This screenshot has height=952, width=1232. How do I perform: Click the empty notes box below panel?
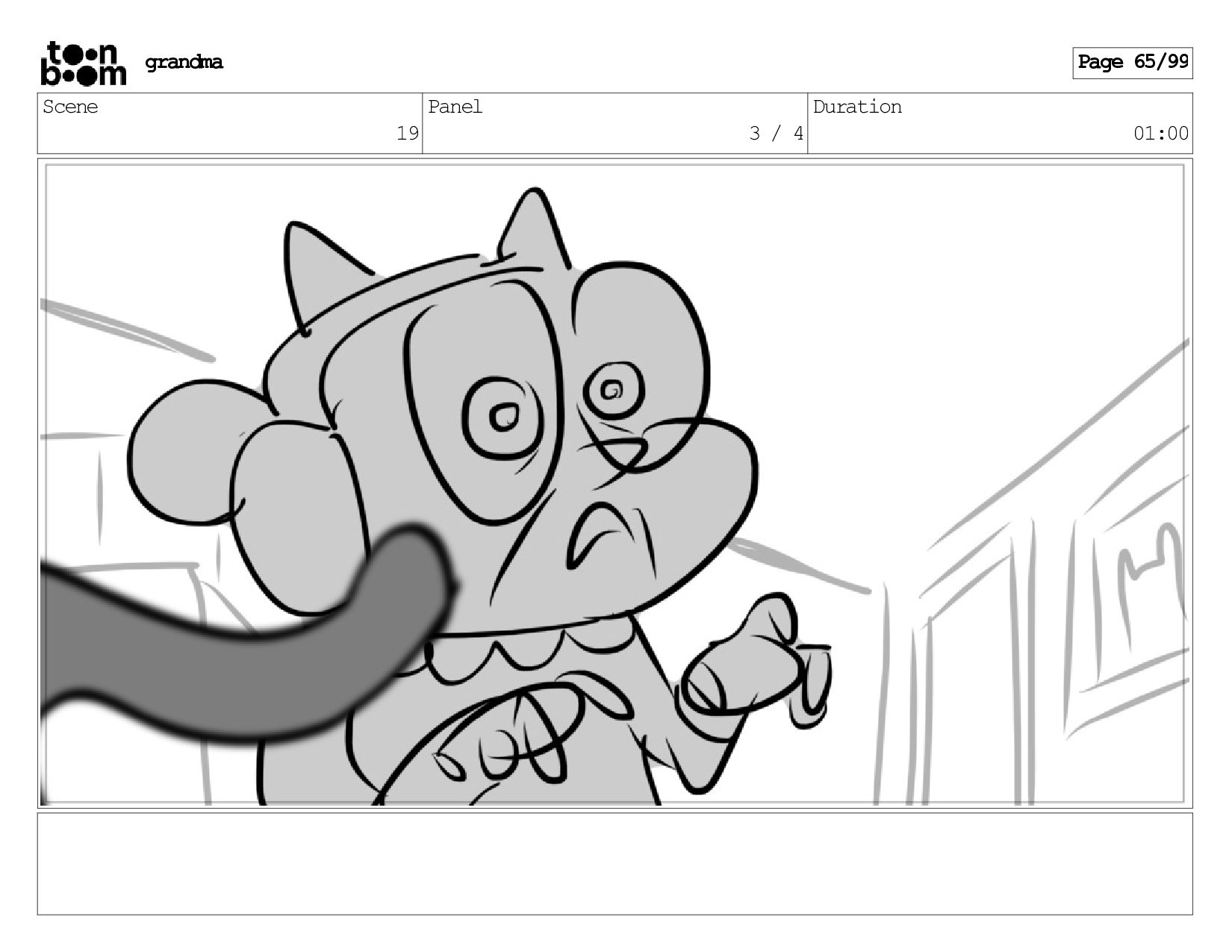[615, 864]
